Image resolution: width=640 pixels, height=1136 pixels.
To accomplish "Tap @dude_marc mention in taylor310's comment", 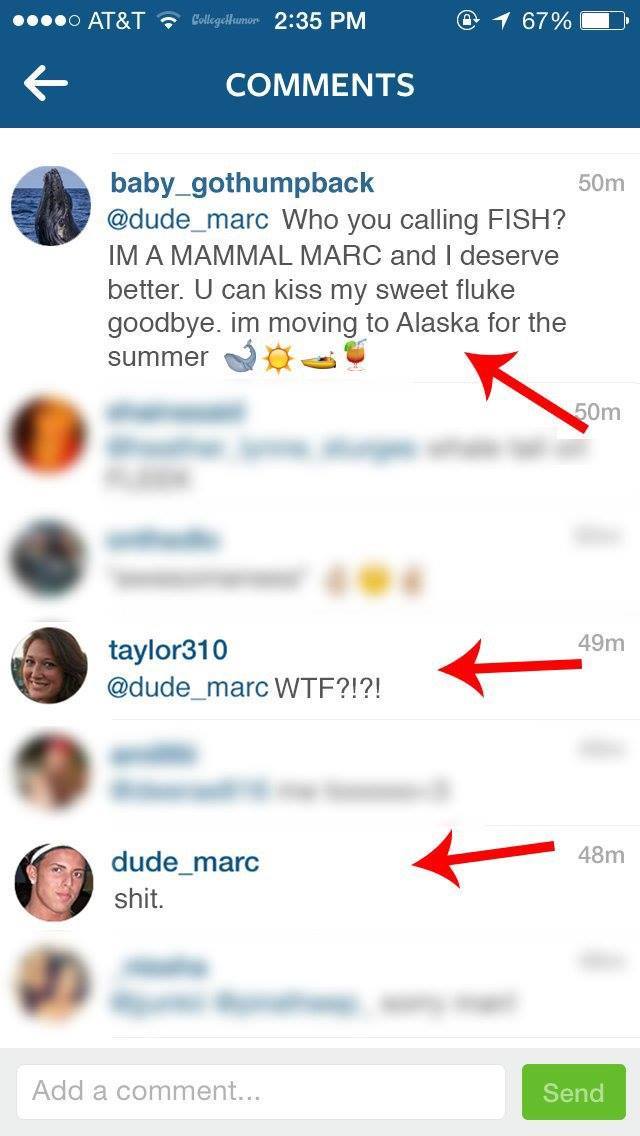I will point(188,688).
